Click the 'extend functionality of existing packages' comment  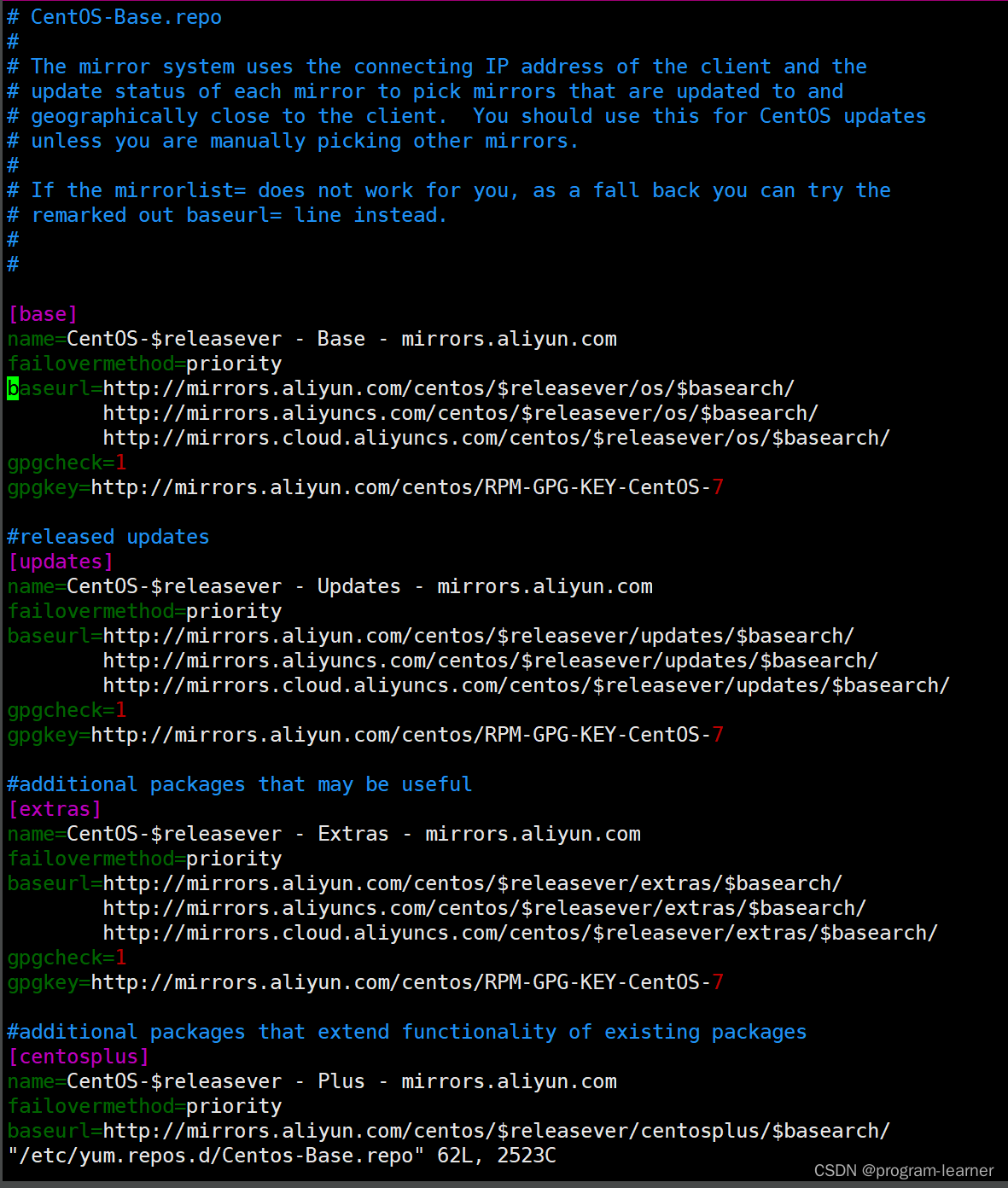[x=407, y=1032]
